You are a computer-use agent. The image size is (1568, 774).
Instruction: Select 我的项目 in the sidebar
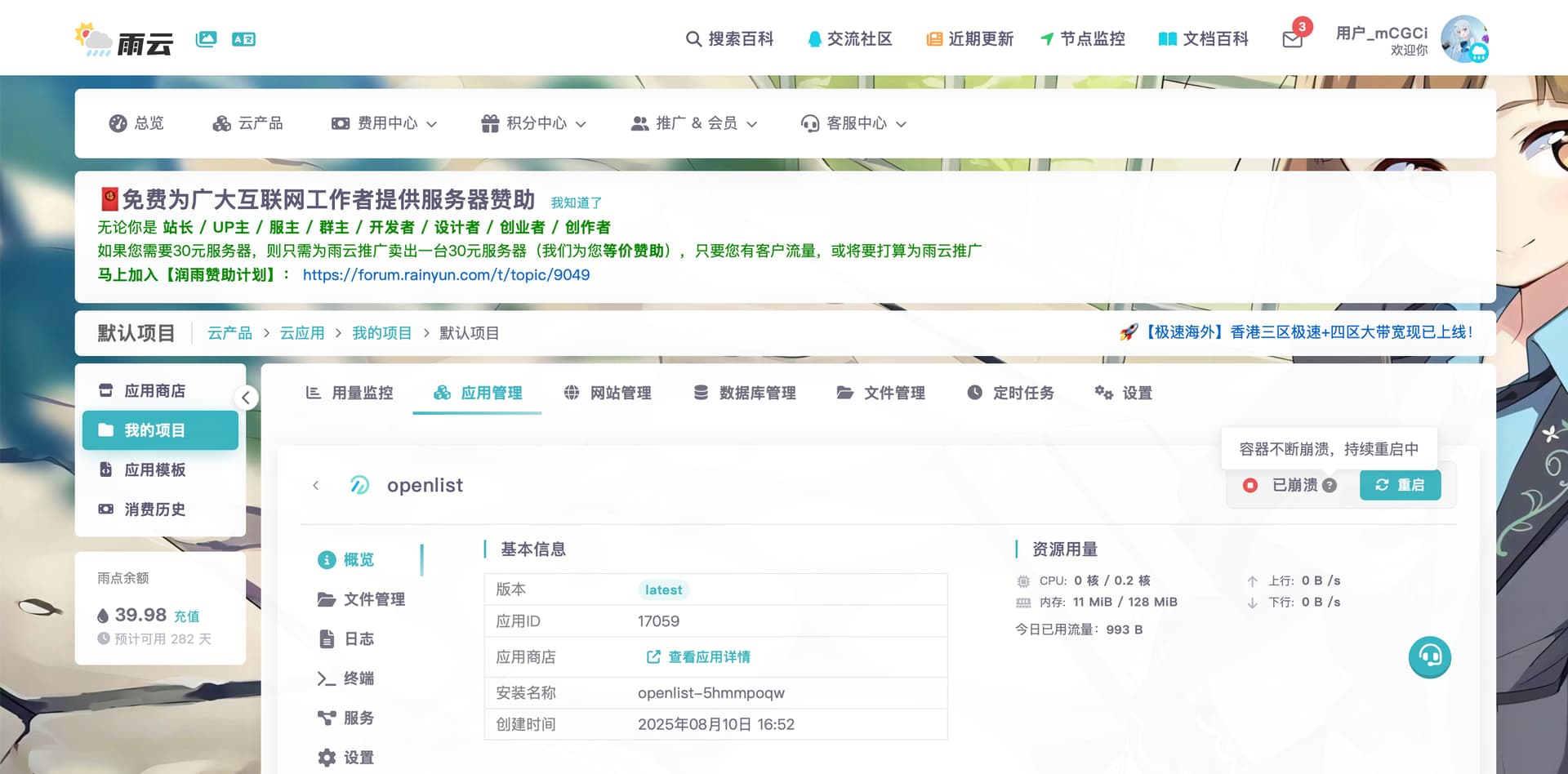pyautogui.click(x=160, y=430)
